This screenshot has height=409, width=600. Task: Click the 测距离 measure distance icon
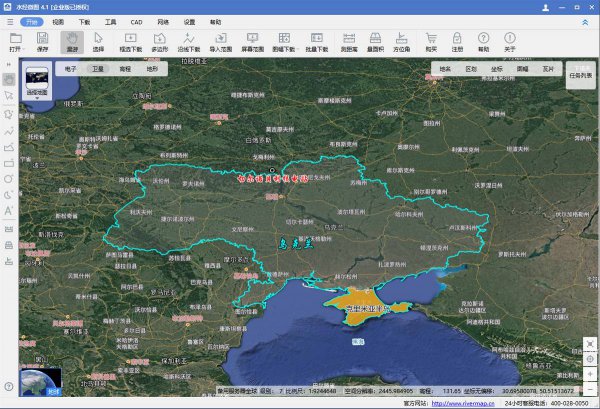(350, 40)
